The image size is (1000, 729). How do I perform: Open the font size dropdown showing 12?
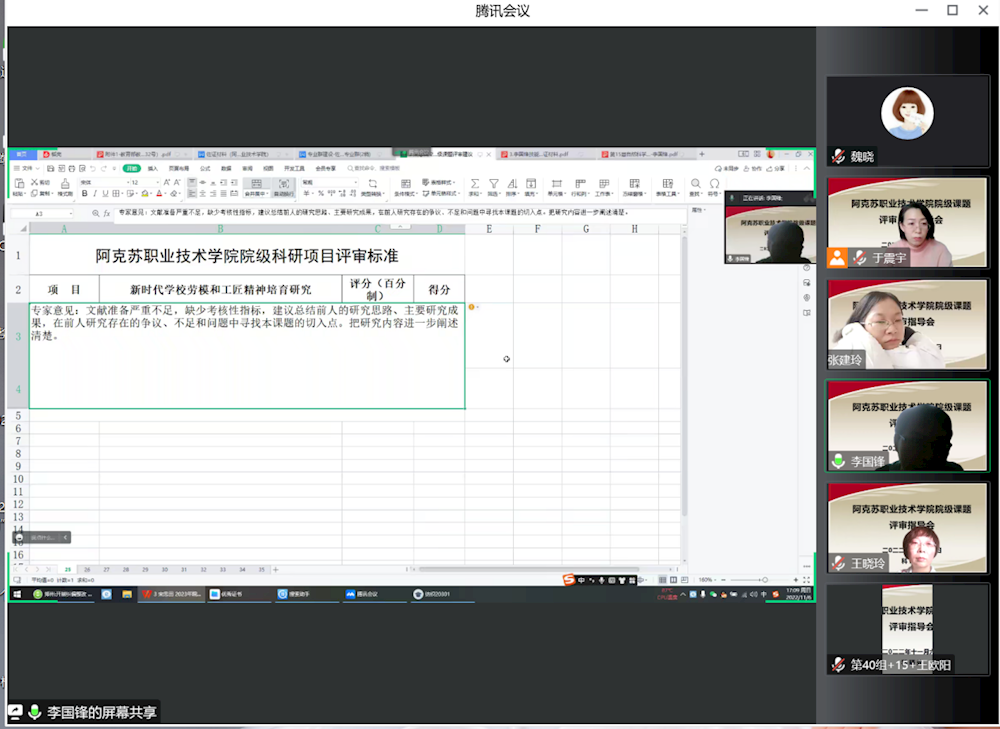click(158, 182)
